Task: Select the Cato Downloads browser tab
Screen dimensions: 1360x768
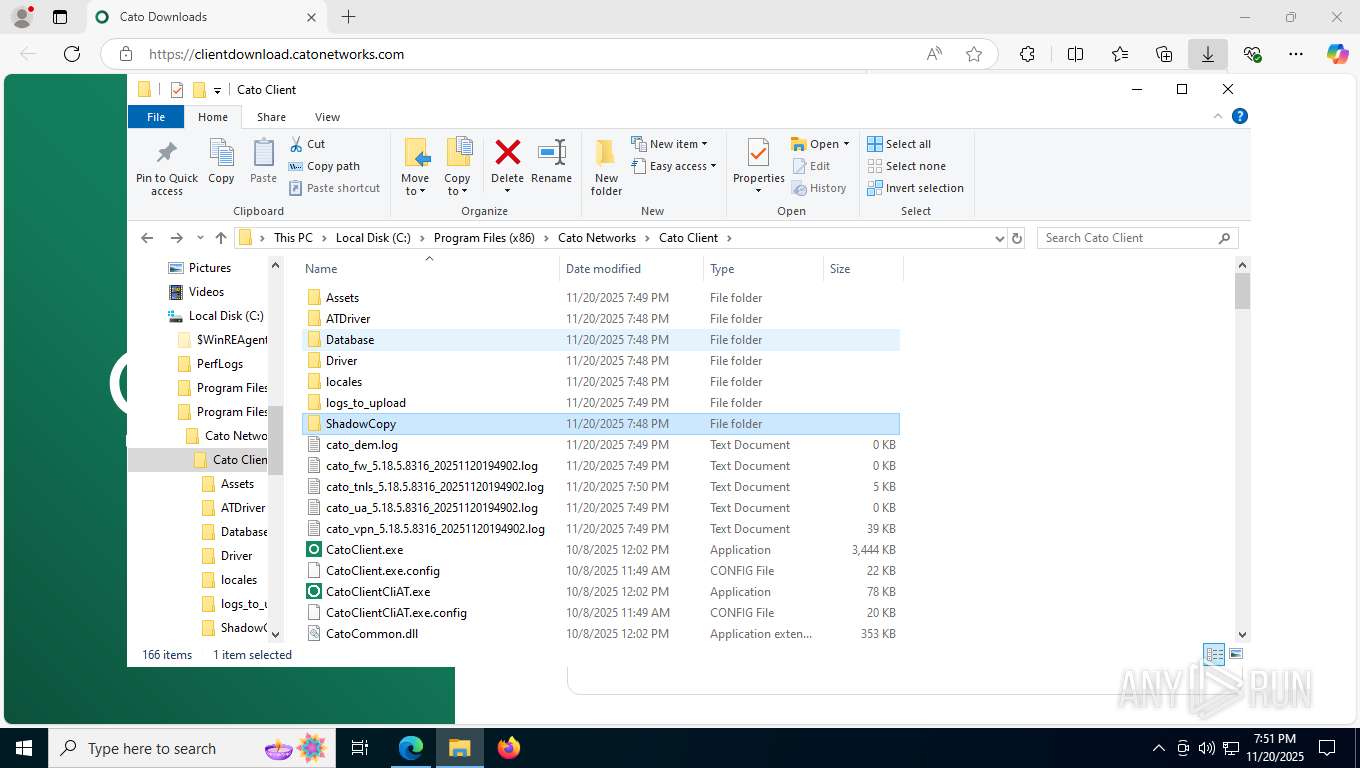Action: tap(205, 17)
